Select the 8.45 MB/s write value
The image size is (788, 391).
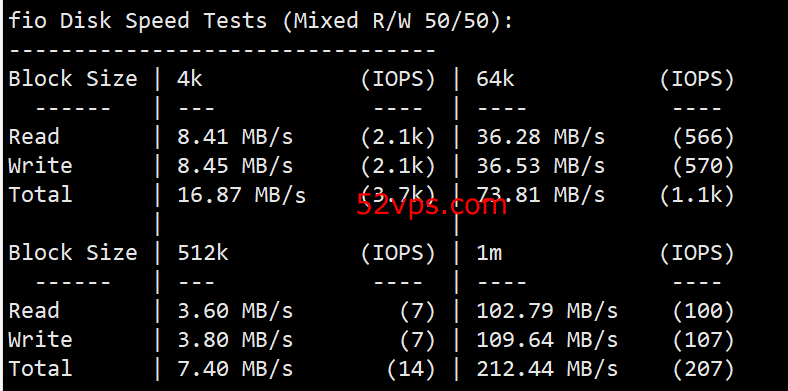(235, 166)
